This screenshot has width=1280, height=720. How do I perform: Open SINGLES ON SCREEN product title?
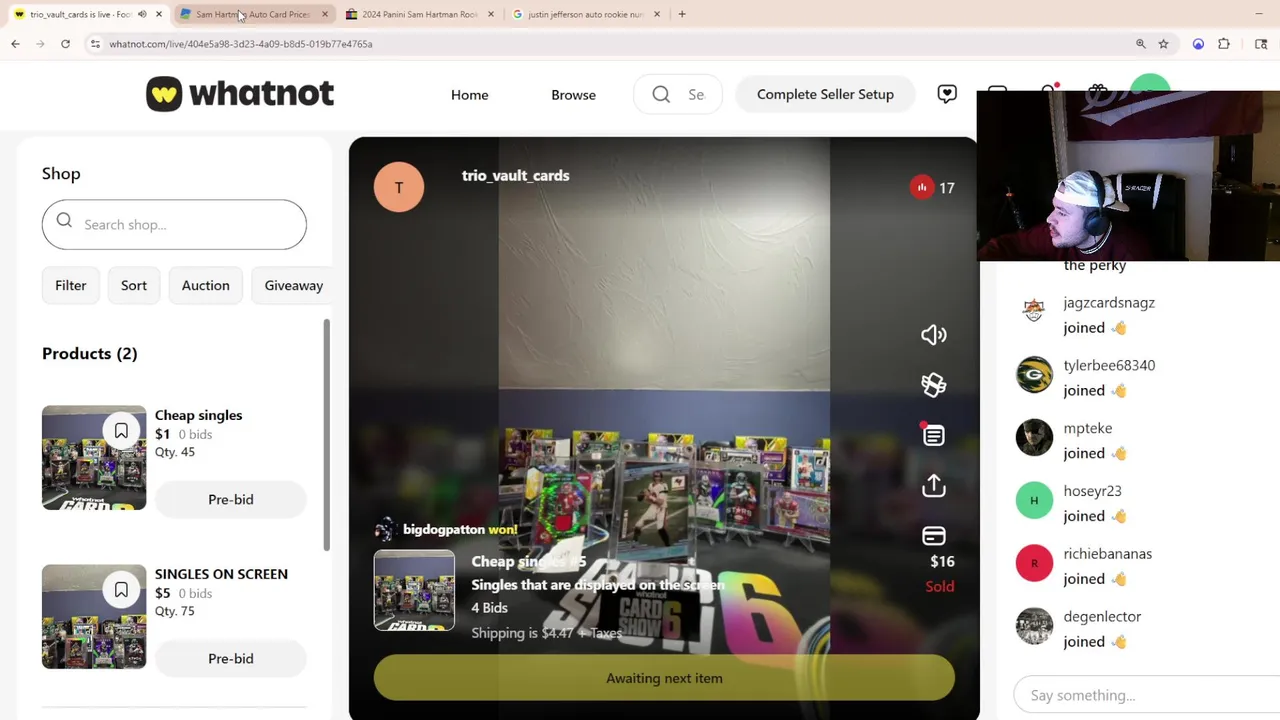pos(221,574)
